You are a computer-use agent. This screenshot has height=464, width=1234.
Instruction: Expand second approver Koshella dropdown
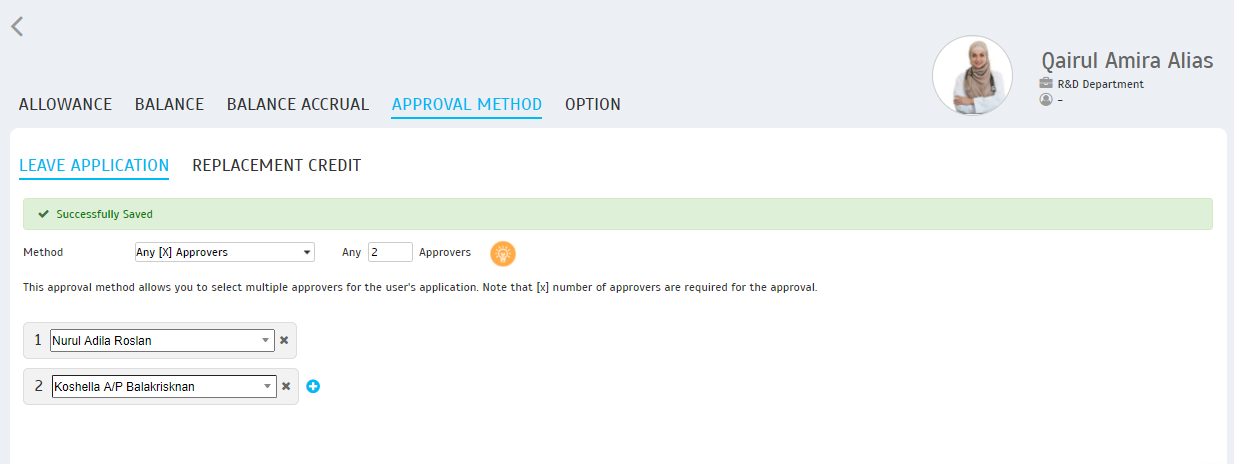(x=268, y=386)
